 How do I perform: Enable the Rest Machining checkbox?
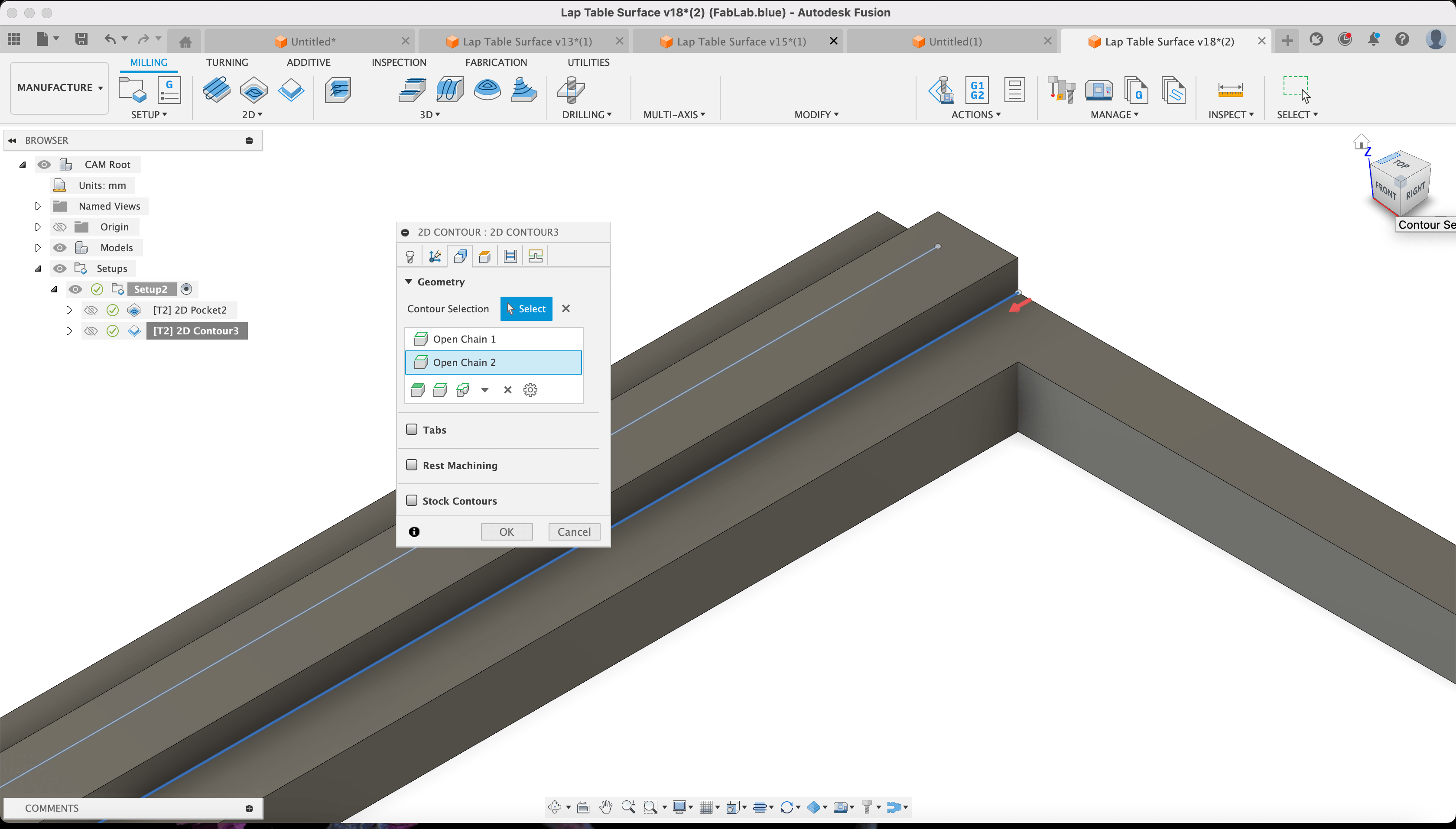[x=411, y=465]
